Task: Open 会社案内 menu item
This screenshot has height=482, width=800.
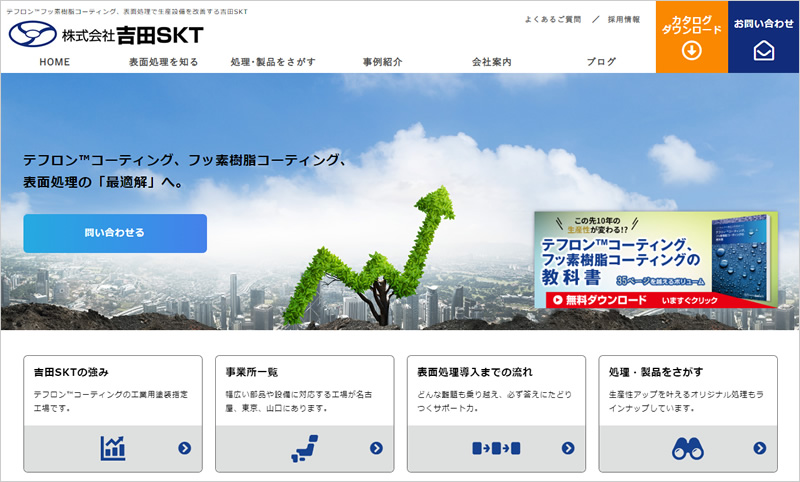Action: pos(492,62)
